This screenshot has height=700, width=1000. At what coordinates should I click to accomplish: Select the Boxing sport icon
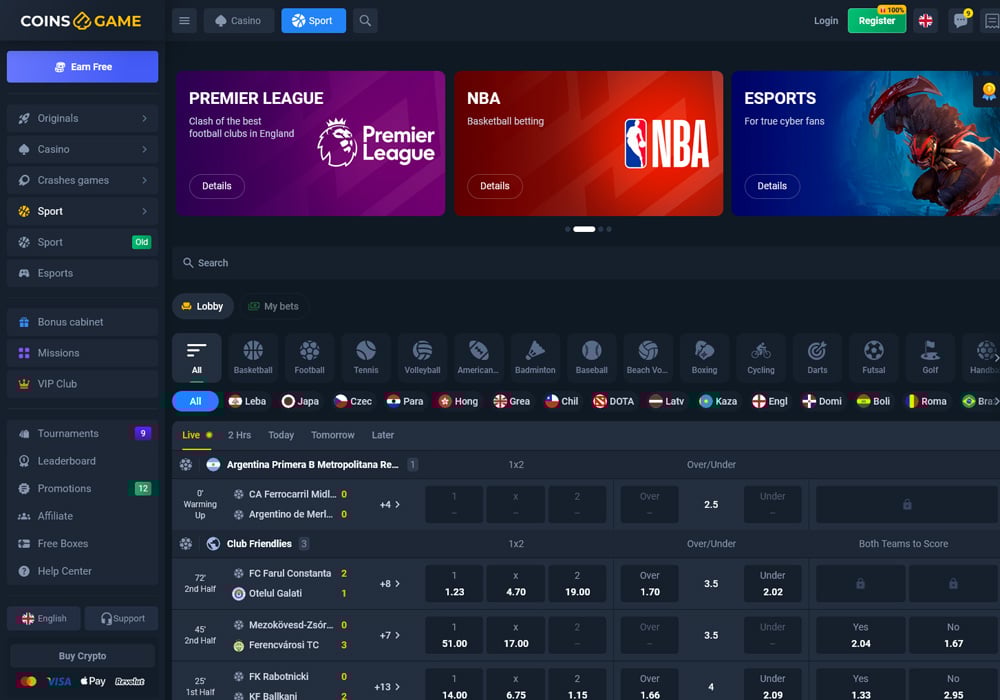704,357
